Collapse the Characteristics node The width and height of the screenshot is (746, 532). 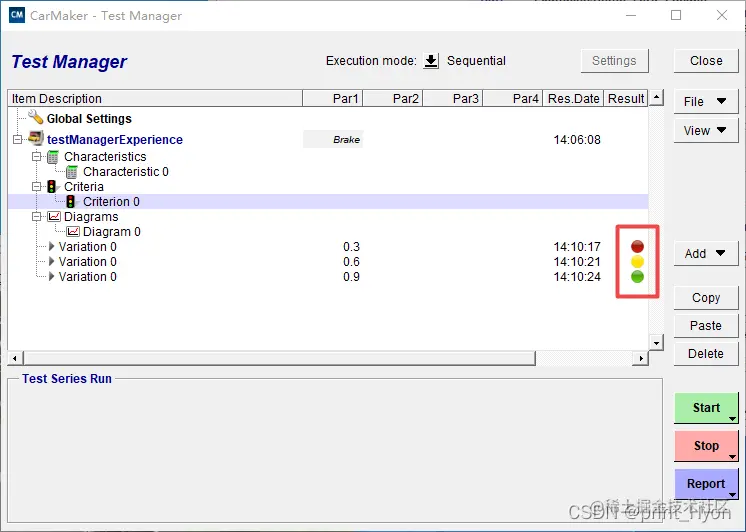[37, 157]
